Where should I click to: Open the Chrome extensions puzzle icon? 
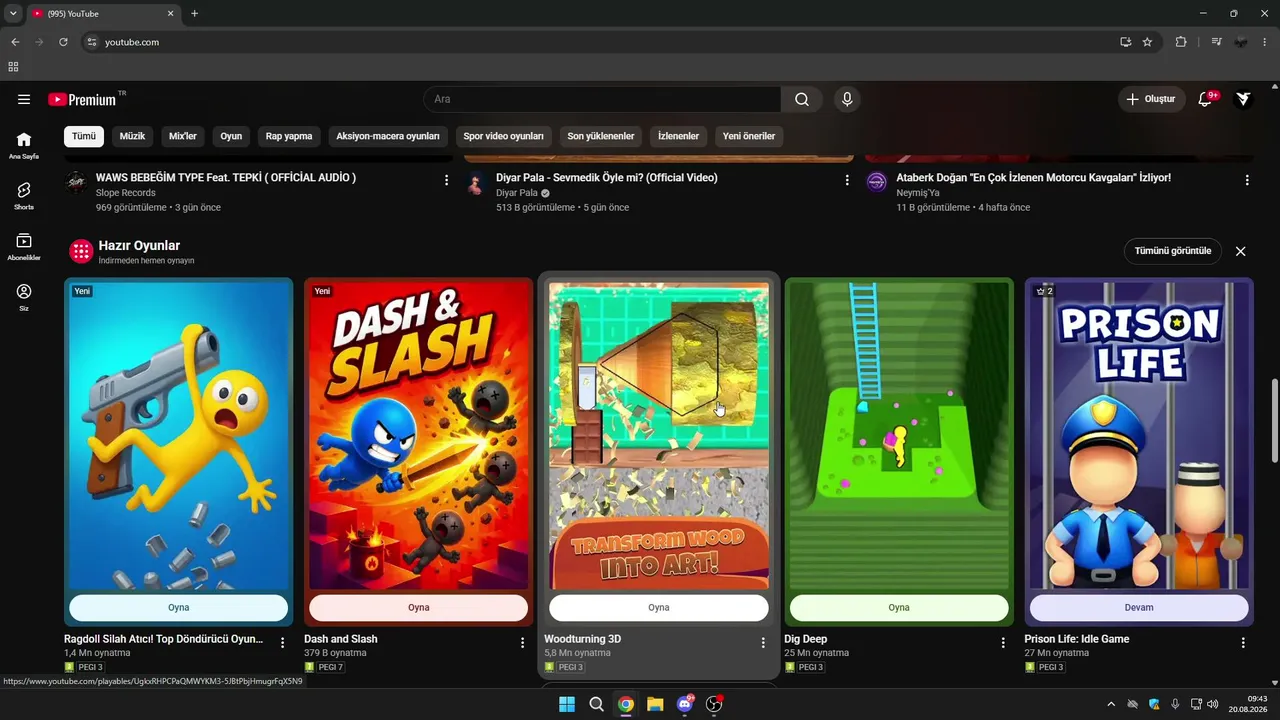point(1181,42)
